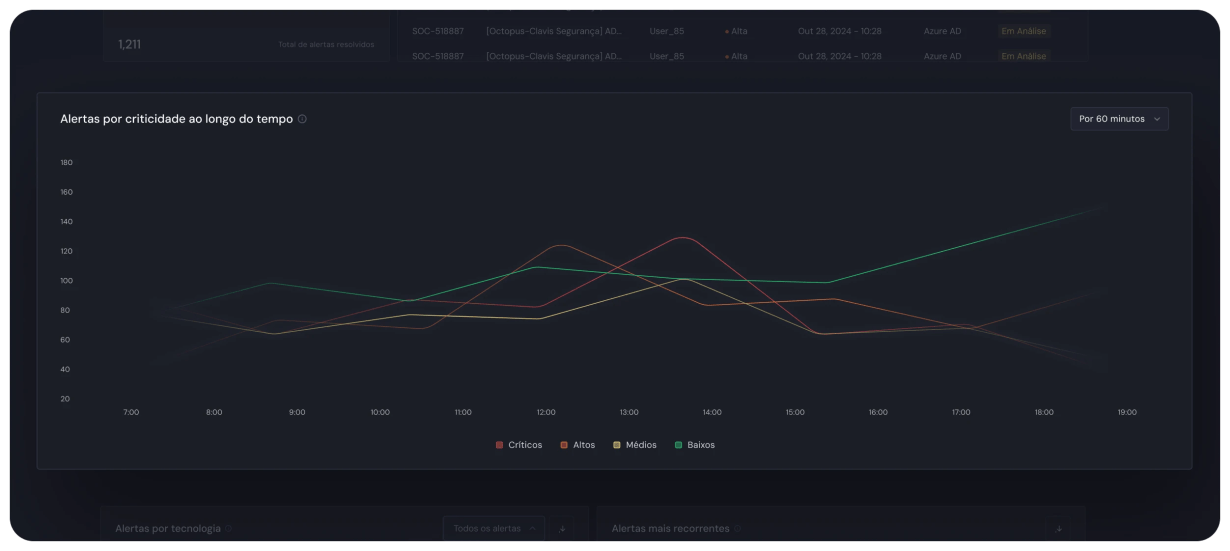Click info icon next to Alertas por tecnologia
Viewport: 1230px width, 551px height.
click(229, 528)
